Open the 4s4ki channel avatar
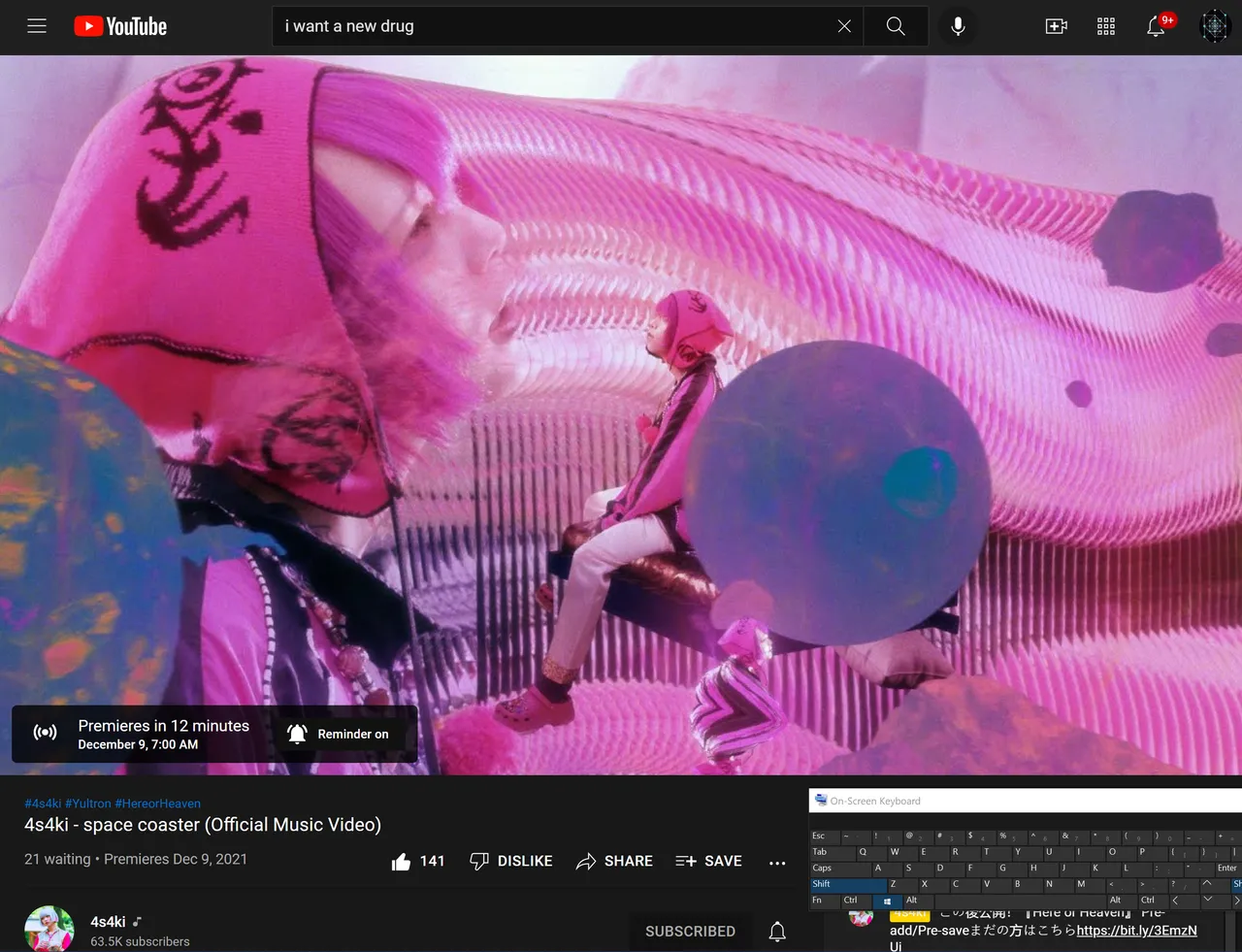Viewport: 1242px width, 952px height. (x=49, y=929)
